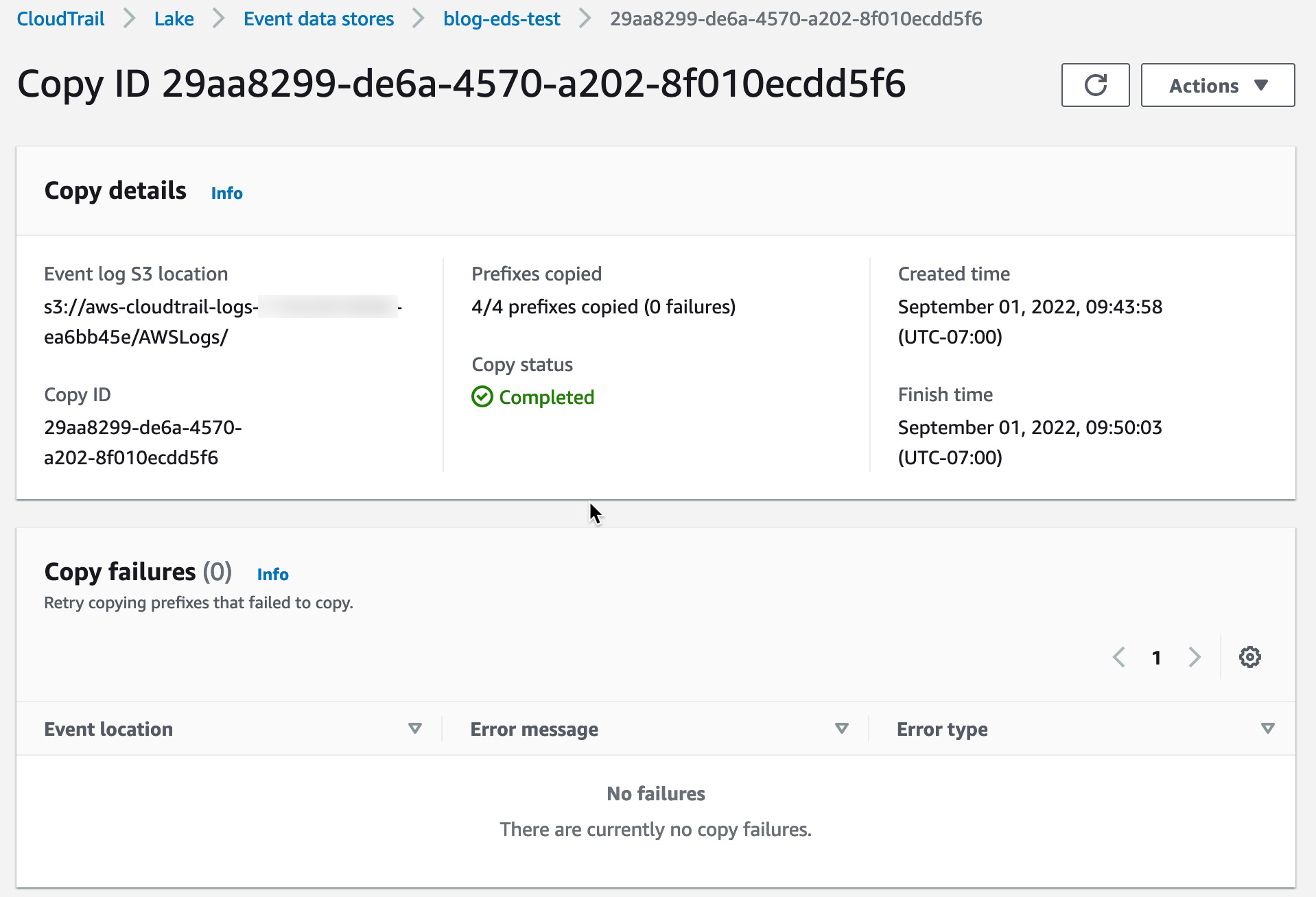The width and height of the screenshot is (1316, 897).
Task: Sort by Error message column arrow
Action: [x=841, y=728]
